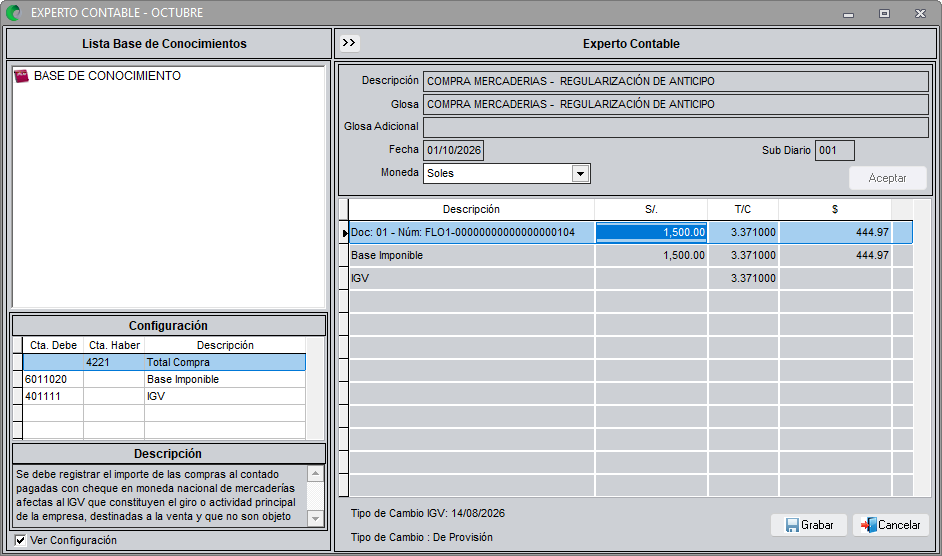
Task: Click the Tipo de Cambio IGV: 14/08/2026 text
Action: coord(428,513)
